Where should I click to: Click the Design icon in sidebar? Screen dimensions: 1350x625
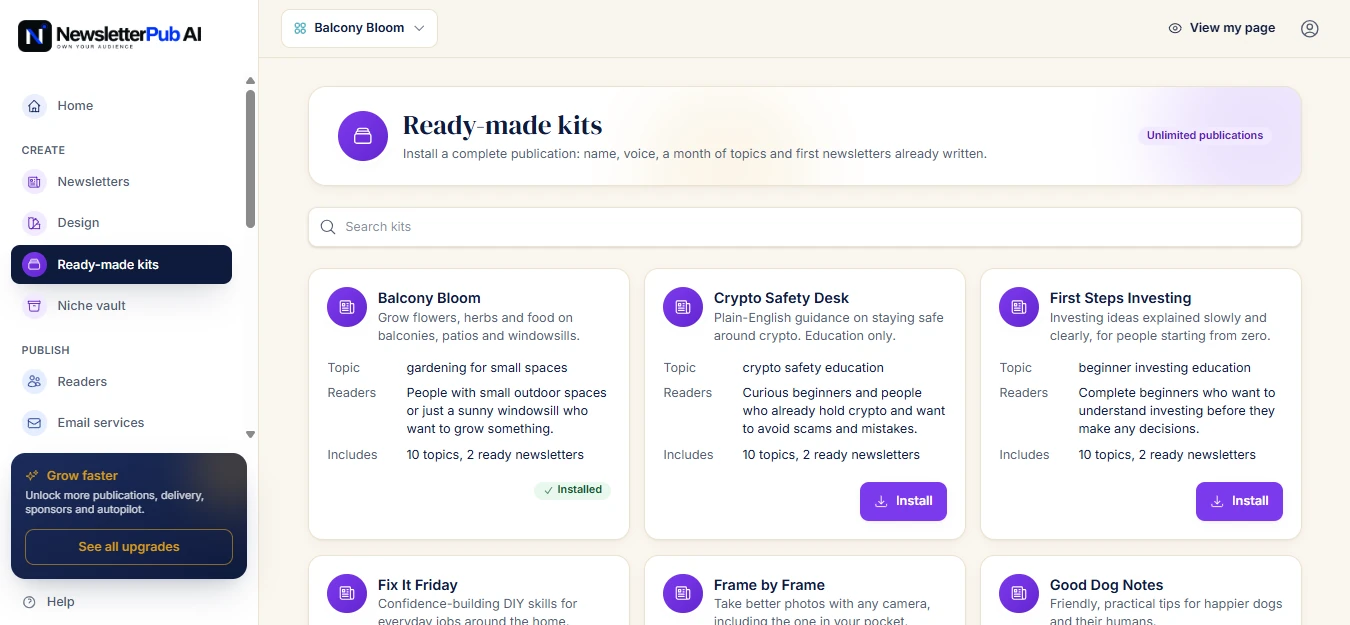click(x=35, y=223)
